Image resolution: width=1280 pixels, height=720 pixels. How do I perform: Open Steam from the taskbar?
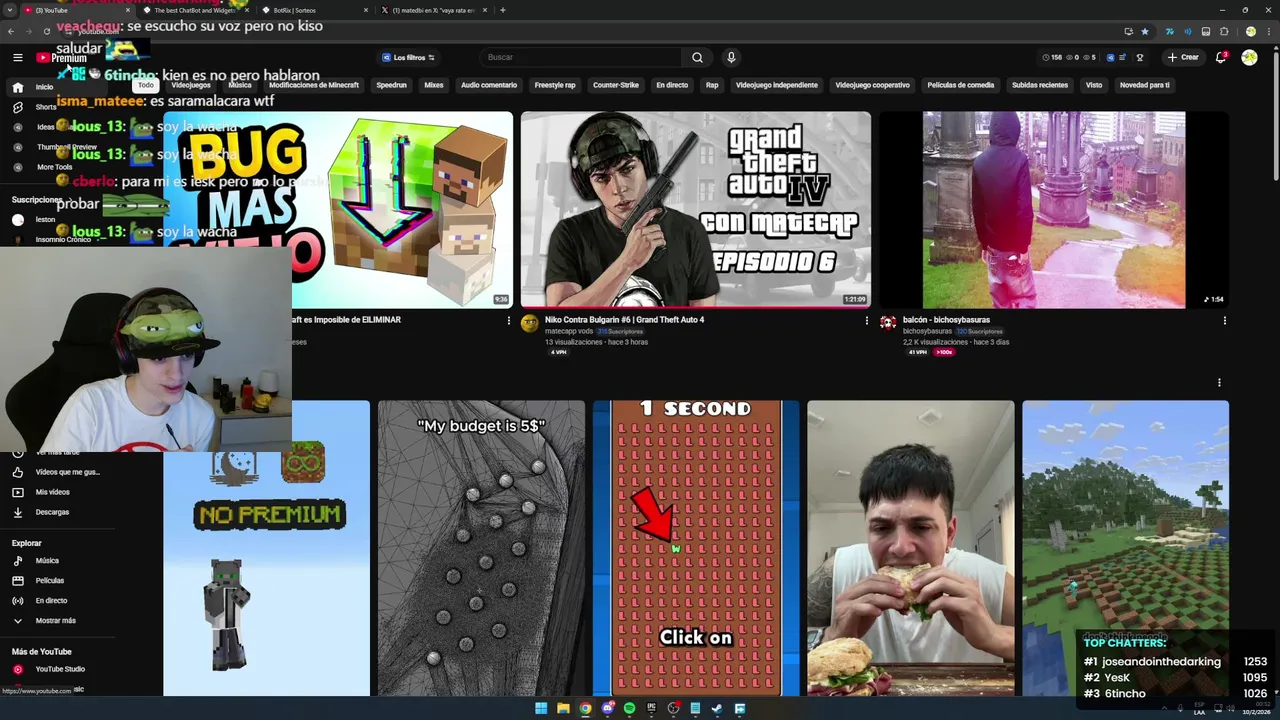click(717, 708)
